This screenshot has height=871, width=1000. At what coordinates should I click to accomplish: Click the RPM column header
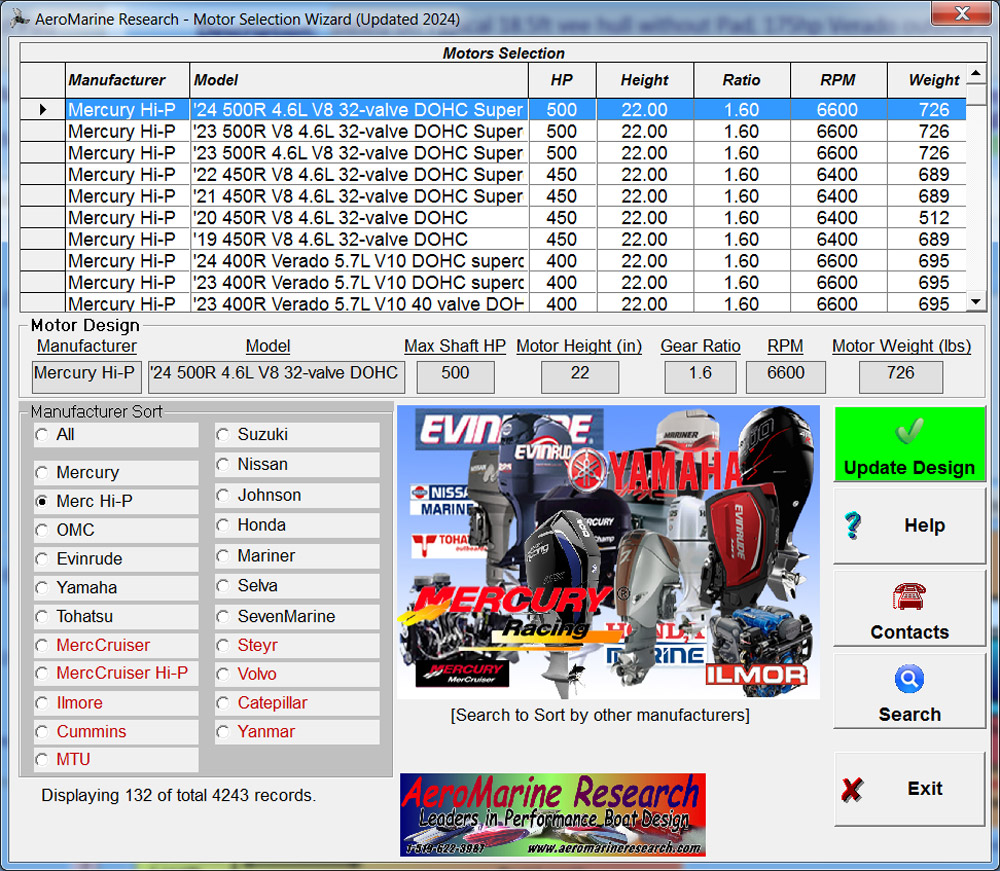tap(838, 80)
